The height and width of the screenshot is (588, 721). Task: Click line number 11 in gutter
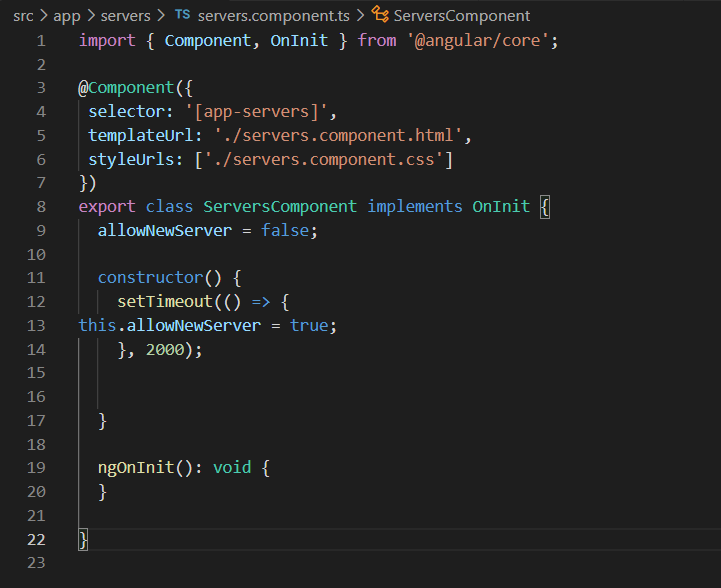(x=36, y=277)
